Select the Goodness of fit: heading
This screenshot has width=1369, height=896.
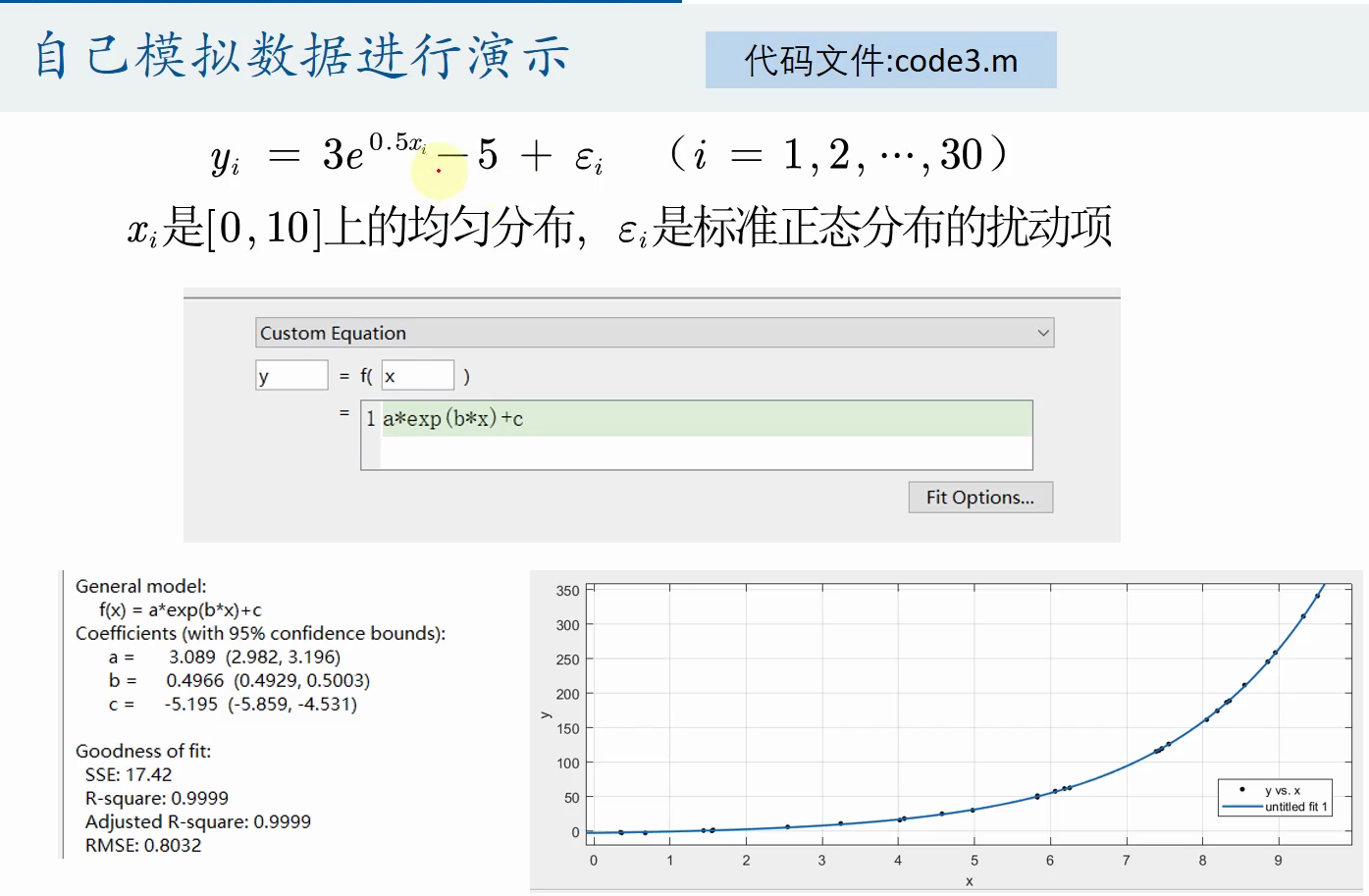(143, 751)
